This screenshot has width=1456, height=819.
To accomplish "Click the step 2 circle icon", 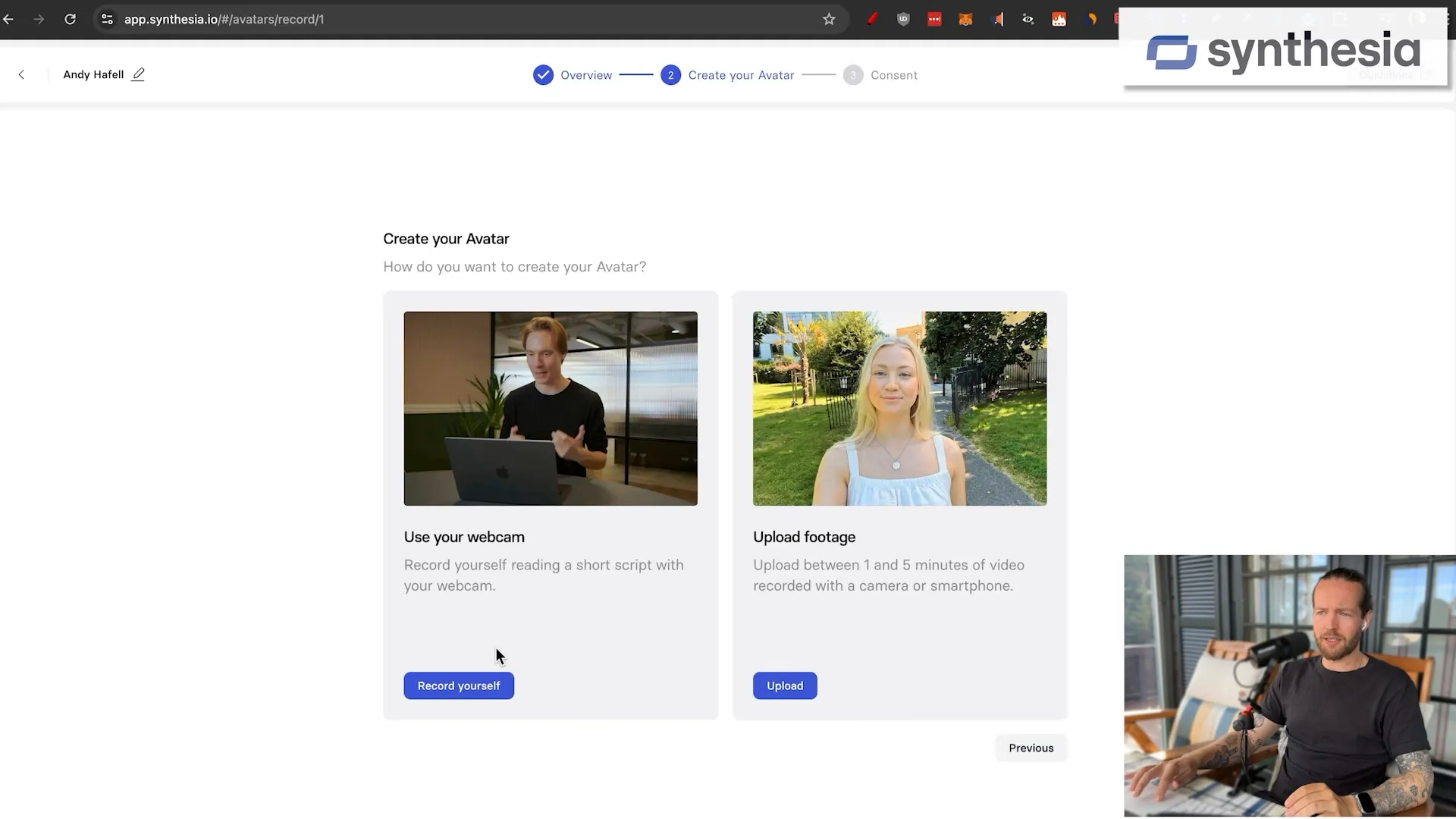I will pyautogui.click(x=670, y=75).
